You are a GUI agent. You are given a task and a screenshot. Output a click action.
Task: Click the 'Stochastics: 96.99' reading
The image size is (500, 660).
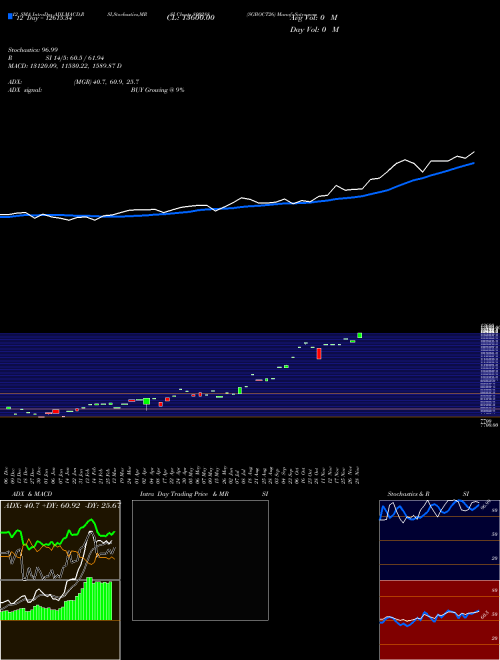33,50
